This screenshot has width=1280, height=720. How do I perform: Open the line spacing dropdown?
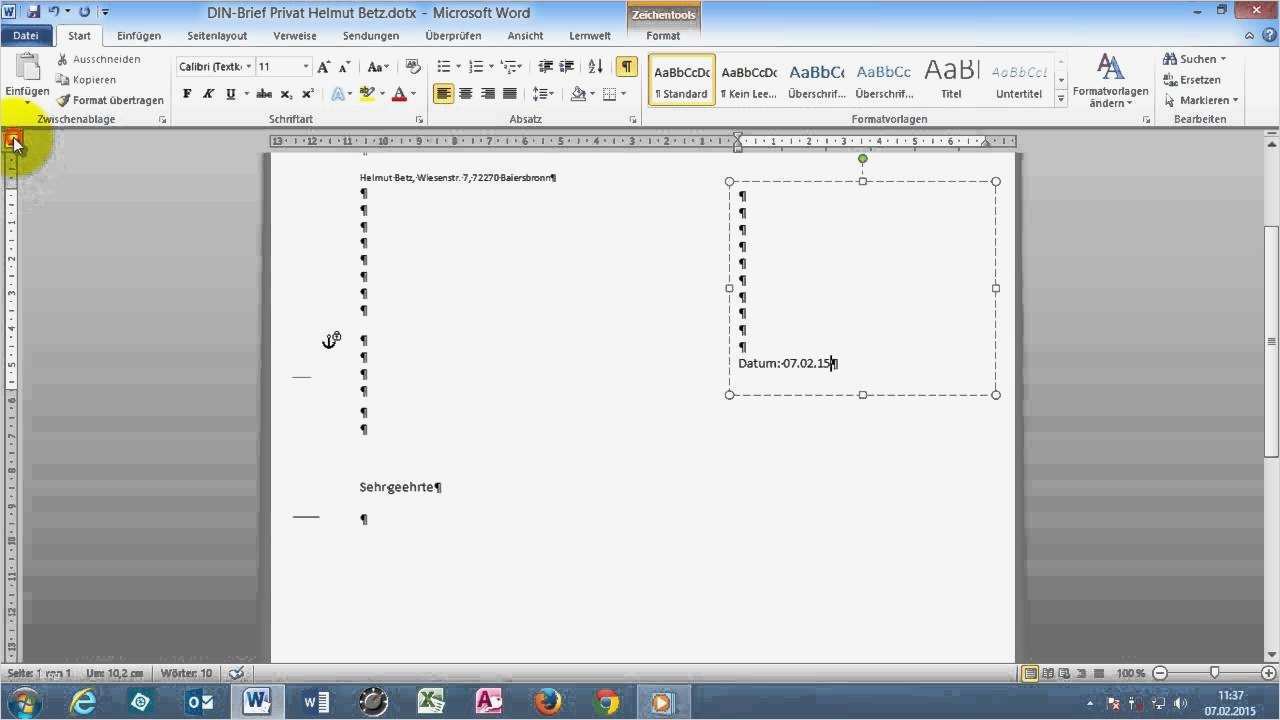[541, 93]
